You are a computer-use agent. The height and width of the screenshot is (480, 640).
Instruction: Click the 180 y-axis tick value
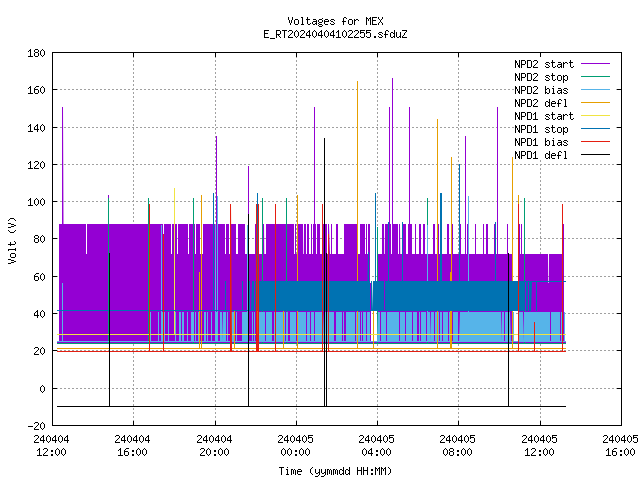click(x=36, y=53)
